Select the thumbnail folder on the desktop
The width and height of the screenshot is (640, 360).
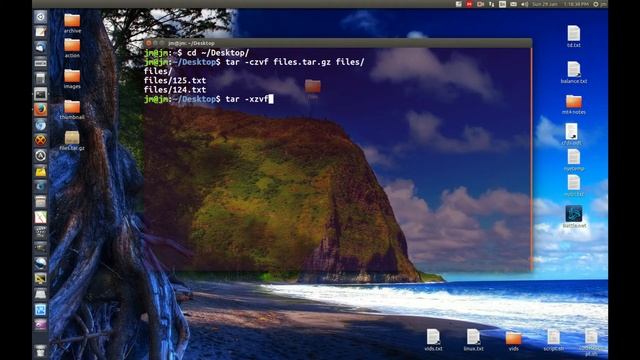72,110
